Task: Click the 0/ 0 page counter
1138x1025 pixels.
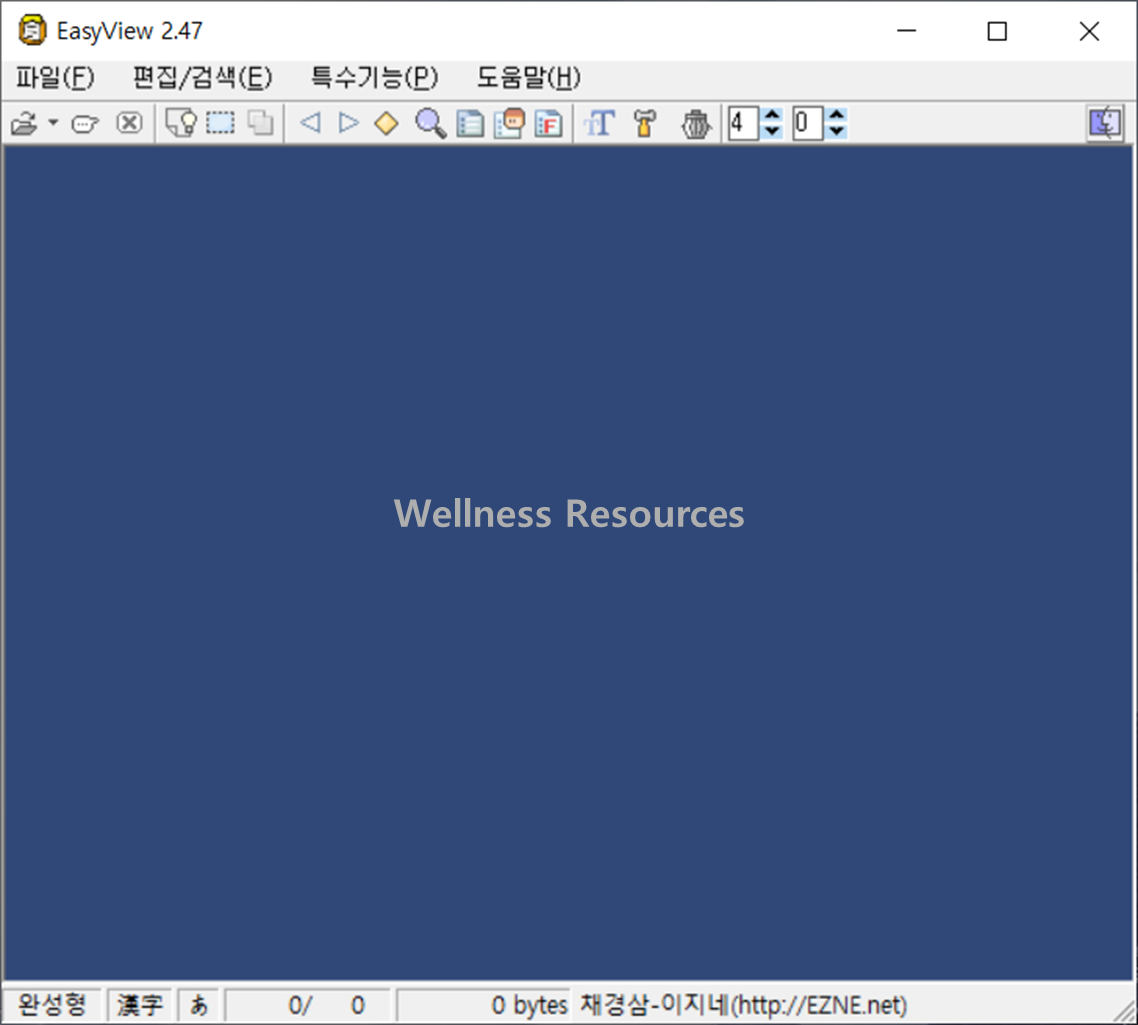Action: tap(307, 1005)
